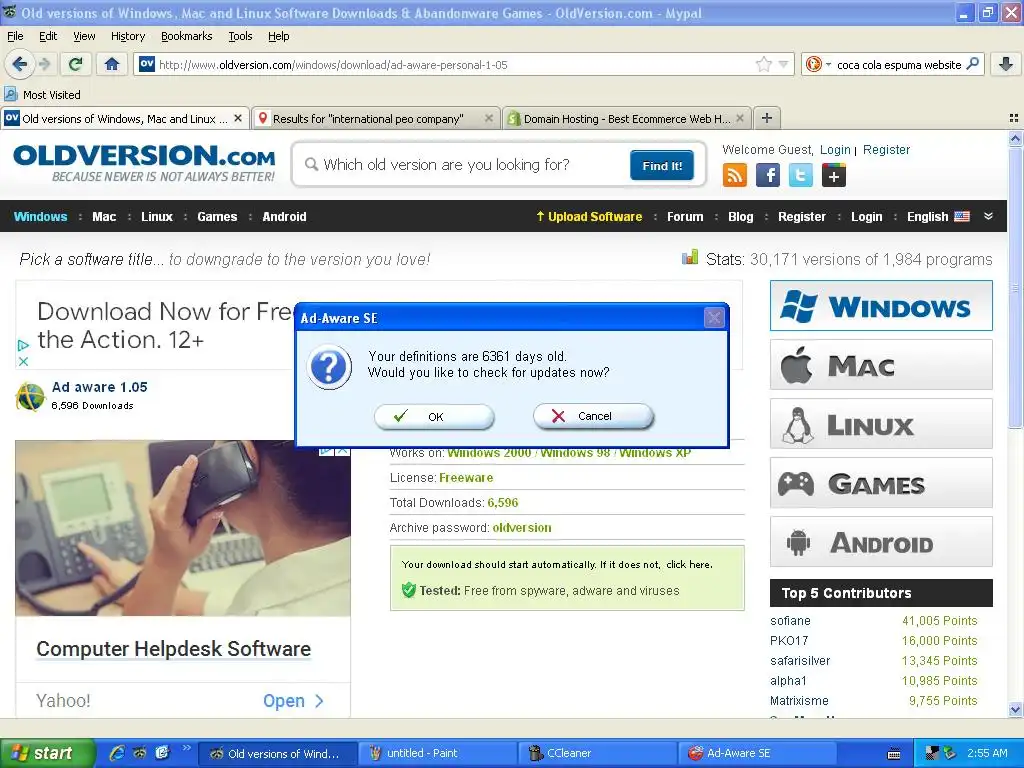Click the Ad aware globe icon
Viewport: 1024px width, 768px height.
(x=30, y=396)
